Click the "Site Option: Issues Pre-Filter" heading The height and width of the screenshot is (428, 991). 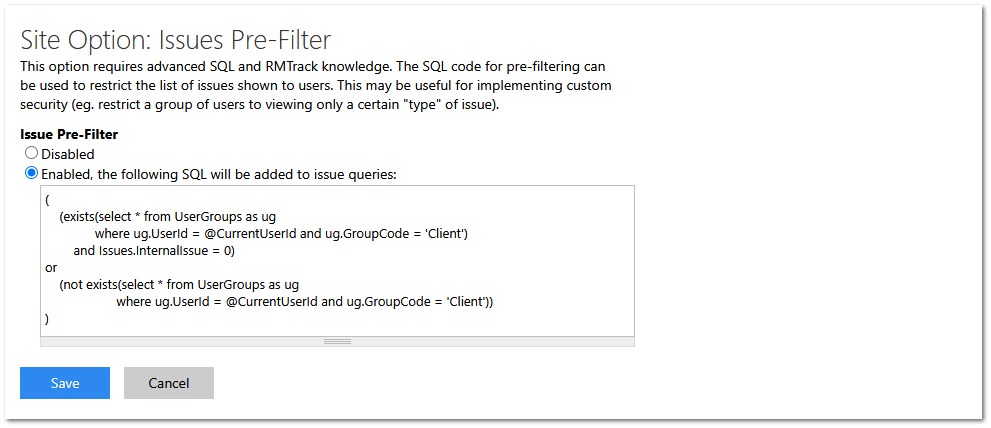(x=176, y=39)
